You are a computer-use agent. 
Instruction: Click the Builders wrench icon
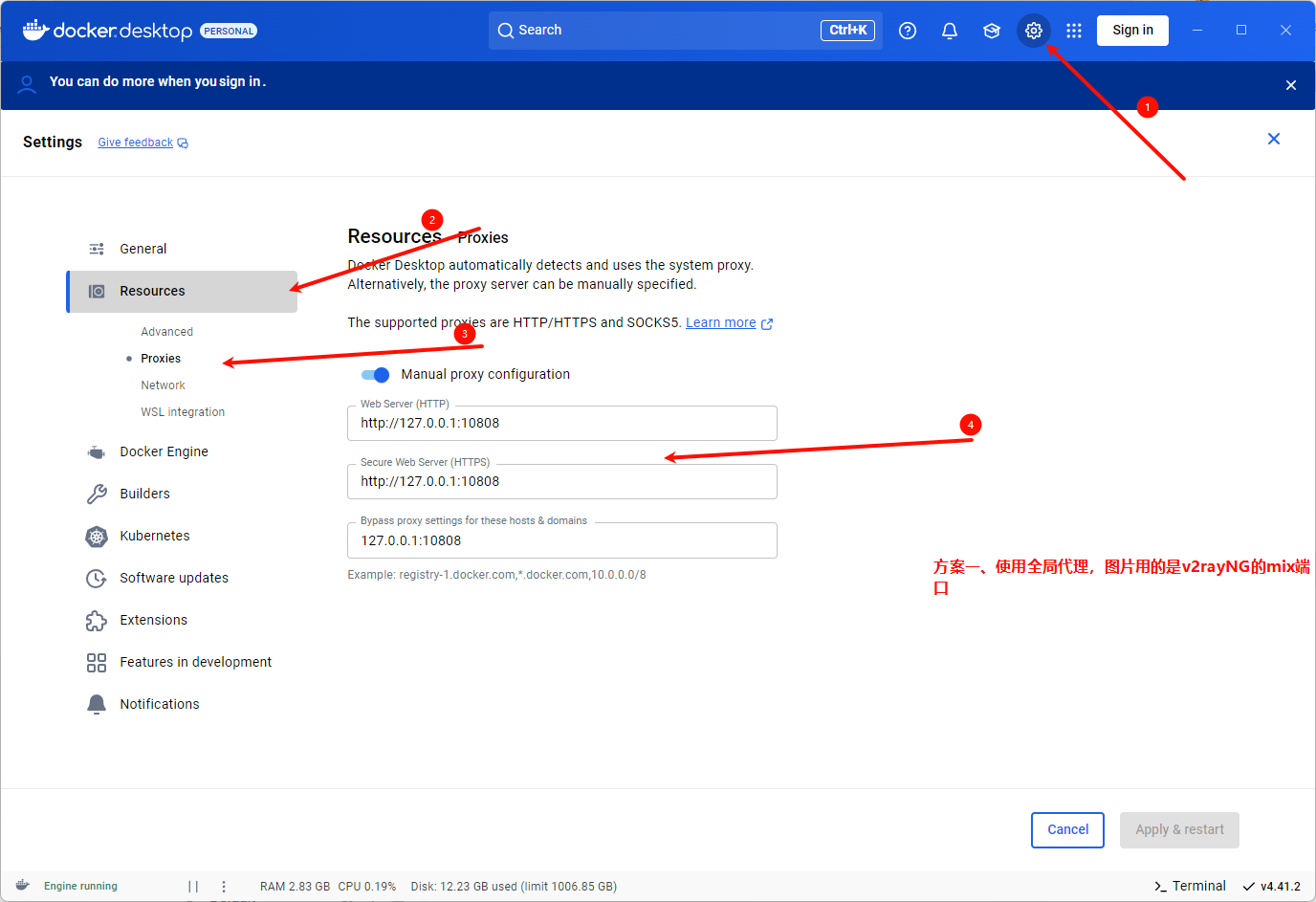pyautogui.click(x=97, y=494)
